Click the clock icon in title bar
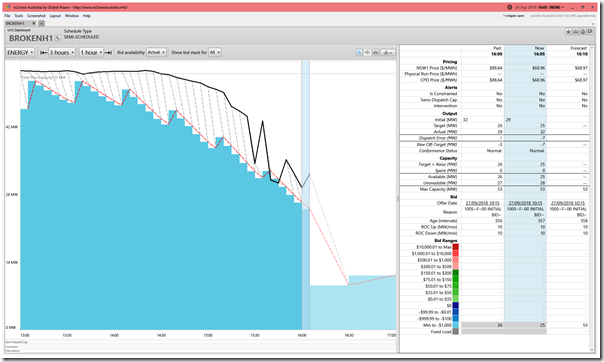The image size is (604, 362). coord(510,7)
